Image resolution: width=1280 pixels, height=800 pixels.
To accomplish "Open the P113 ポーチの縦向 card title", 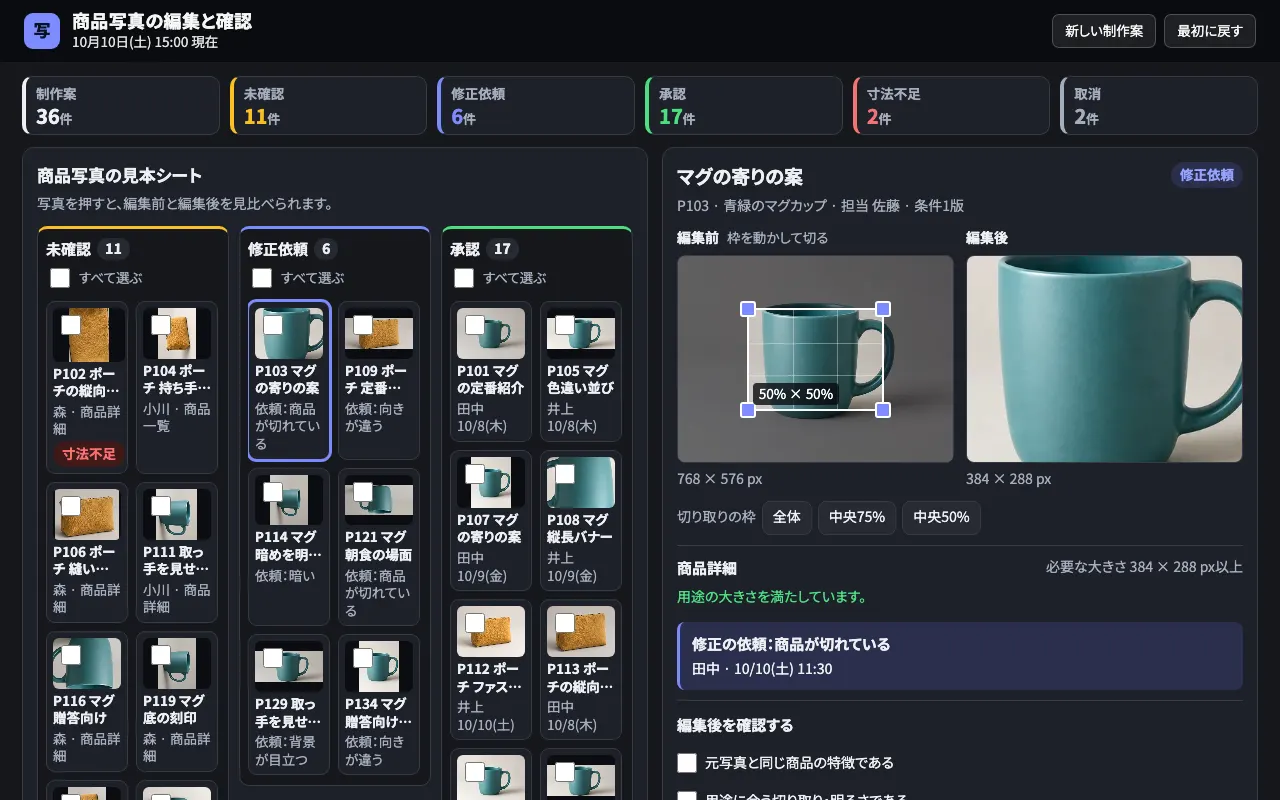I will tap(580, 677).
